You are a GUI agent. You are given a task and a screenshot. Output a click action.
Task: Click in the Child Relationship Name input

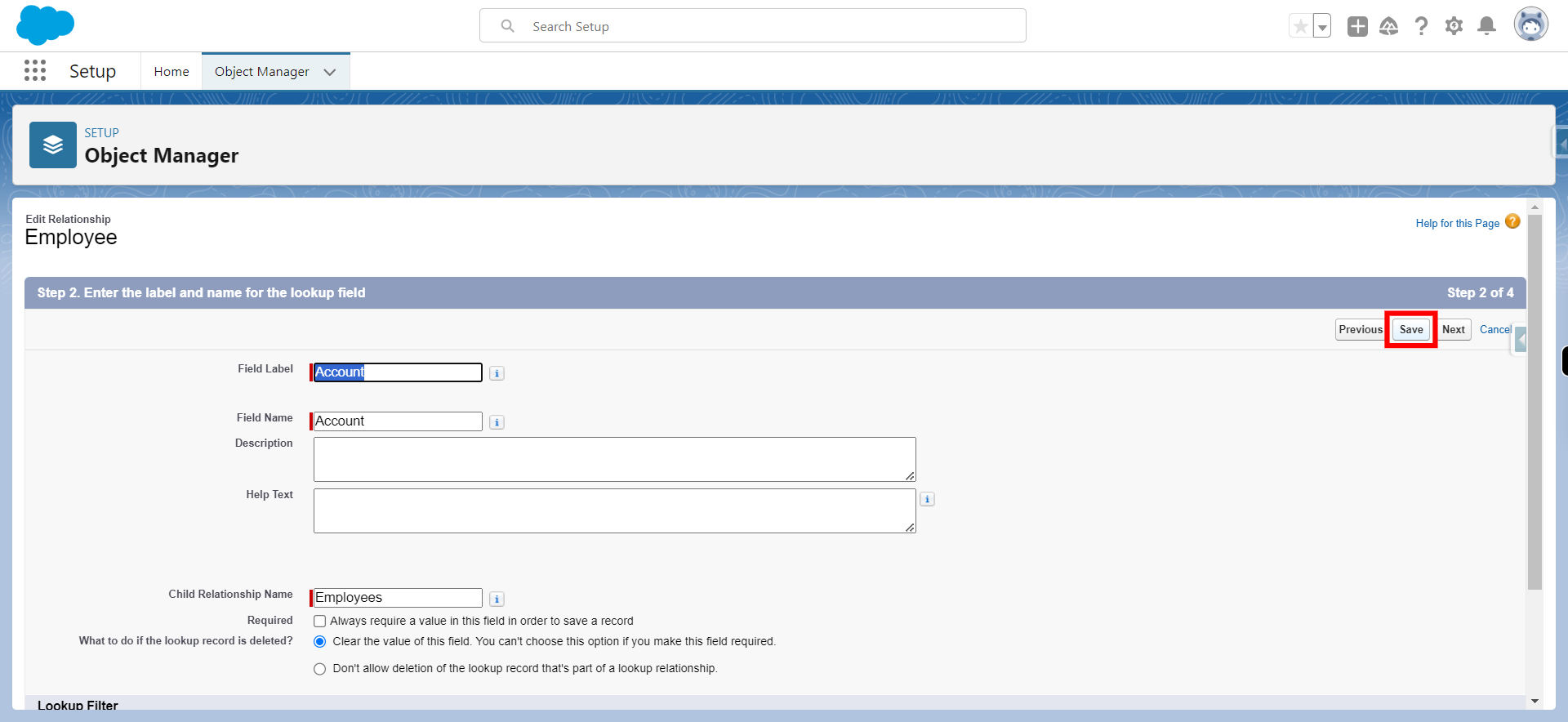point(398,598)
